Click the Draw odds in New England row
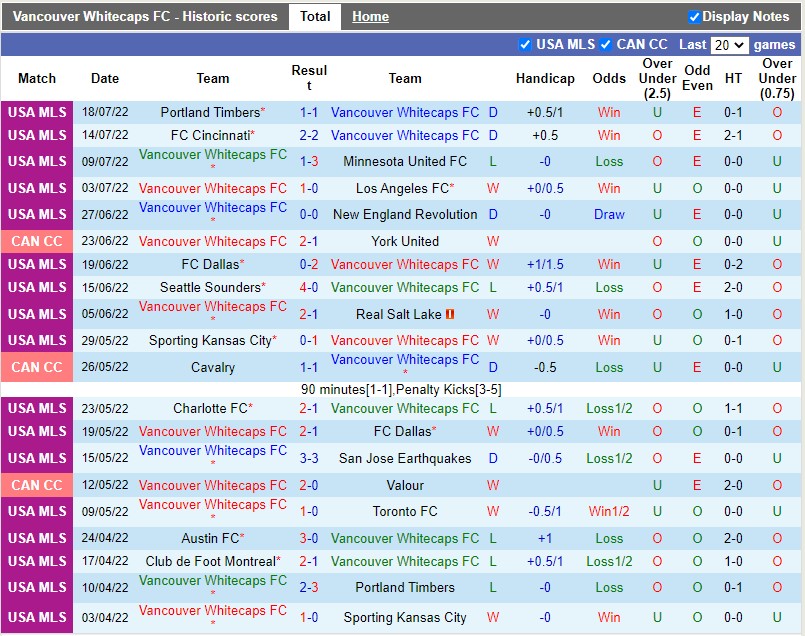 (x=609, y=215)
